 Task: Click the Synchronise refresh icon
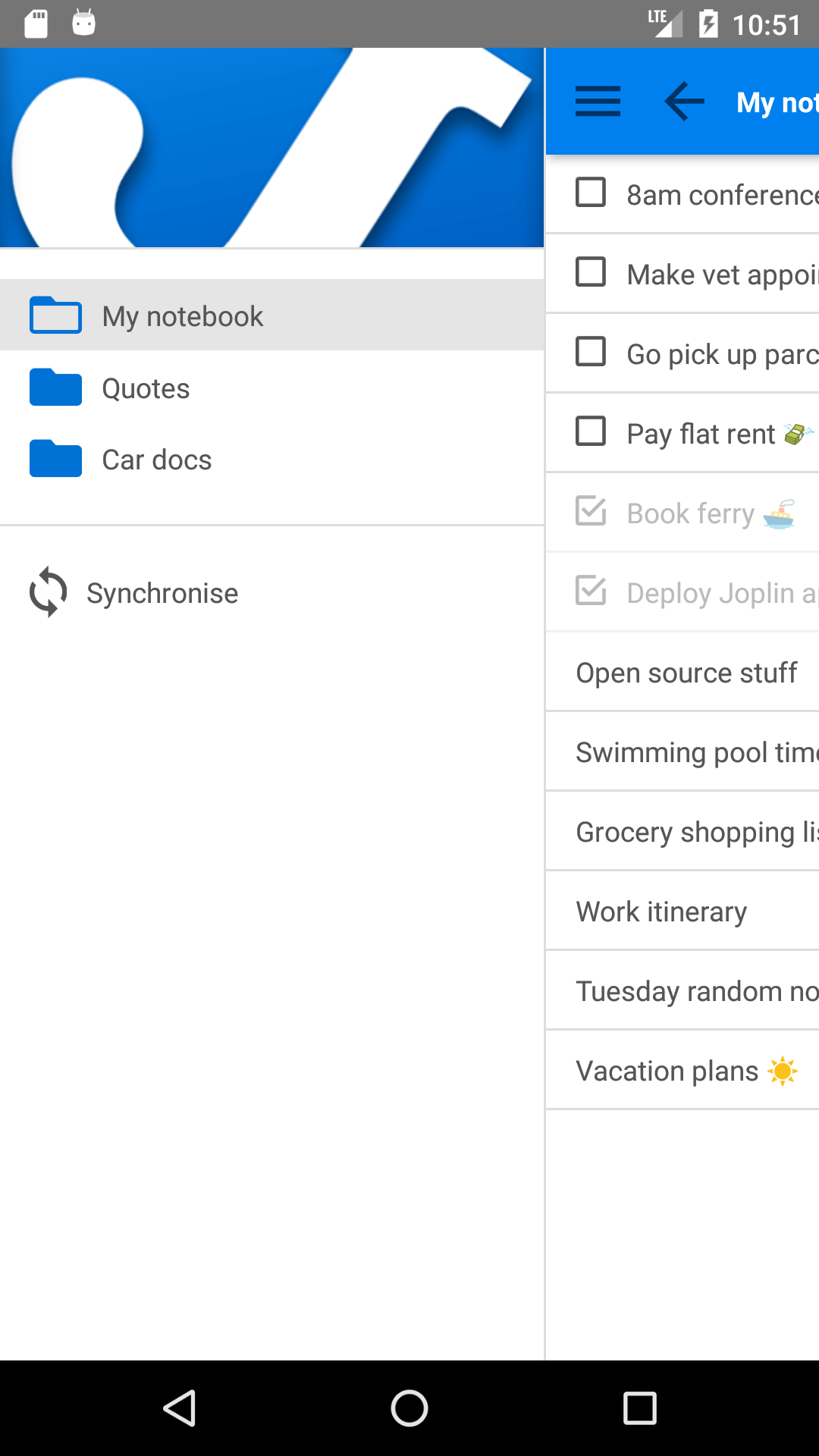tap(49, 592)
